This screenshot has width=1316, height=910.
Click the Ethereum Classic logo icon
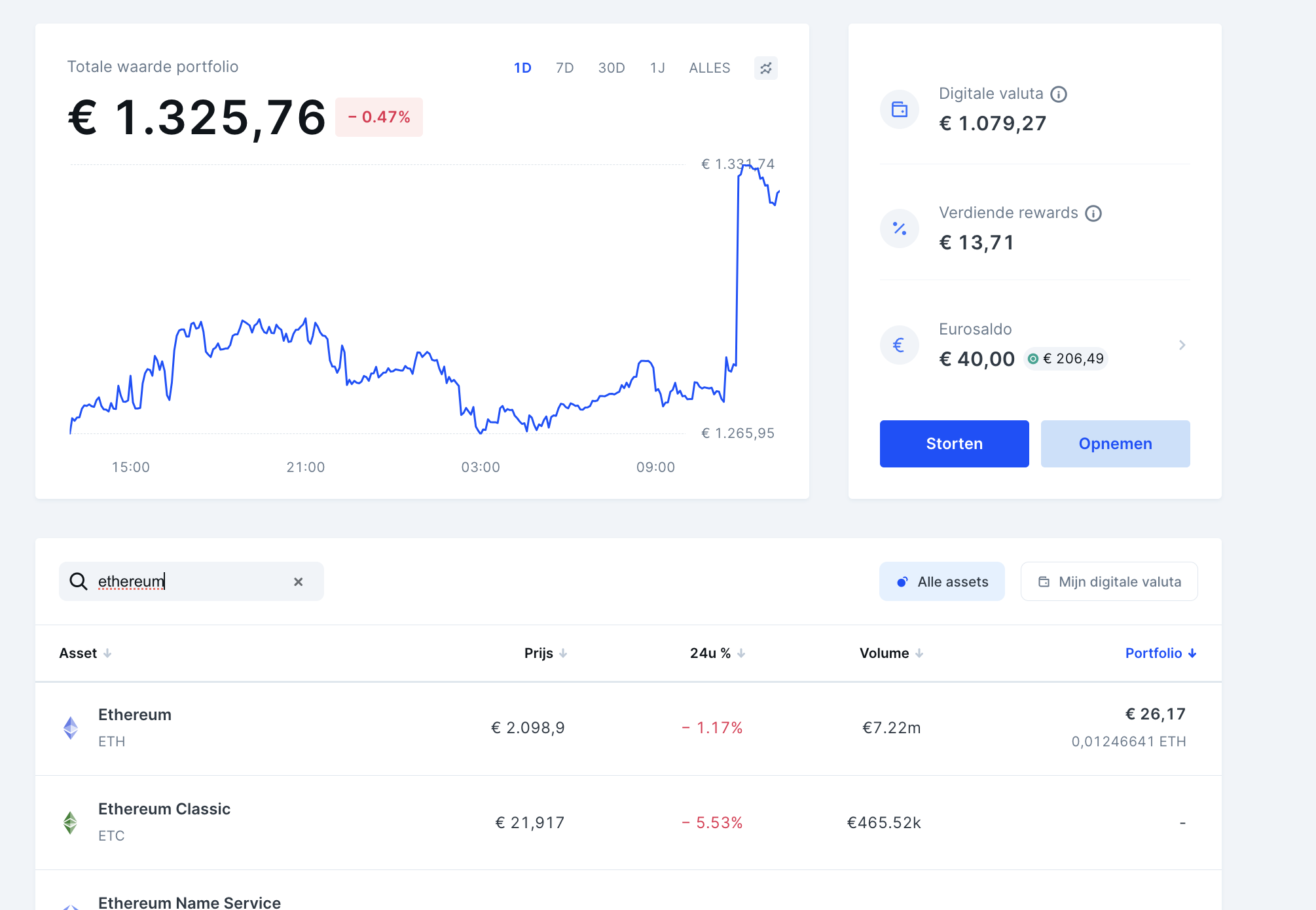[71, 822]
